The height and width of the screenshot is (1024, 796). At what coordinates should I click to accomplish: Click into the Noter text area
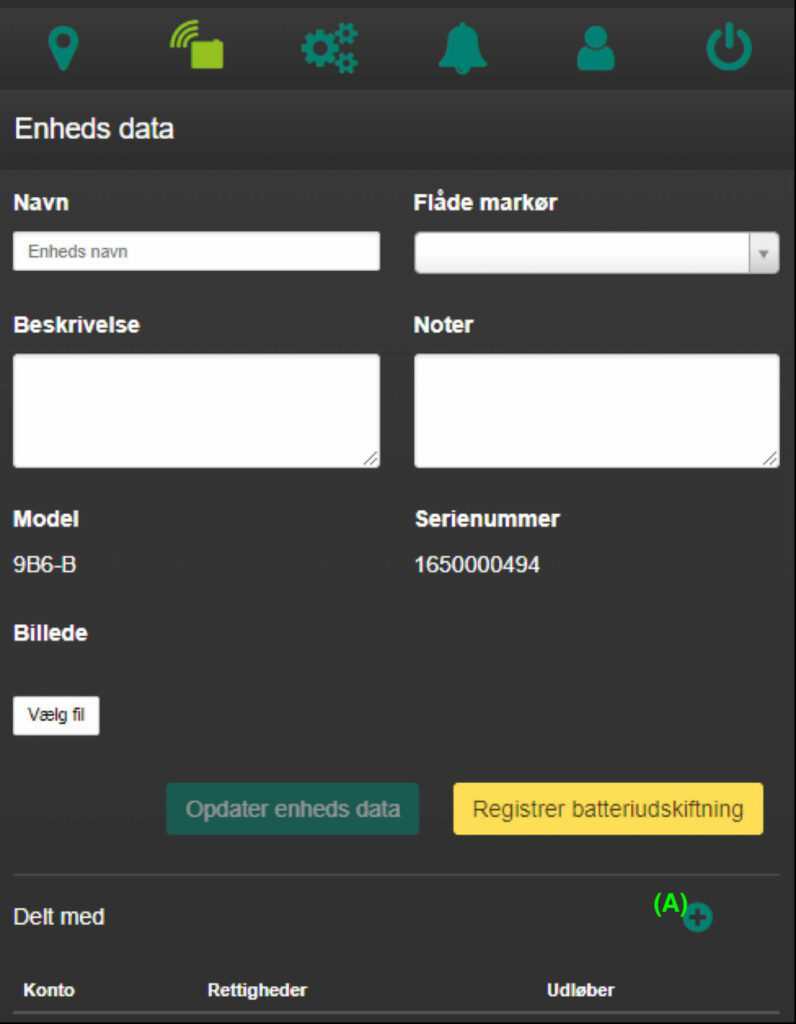coord(596,411)
